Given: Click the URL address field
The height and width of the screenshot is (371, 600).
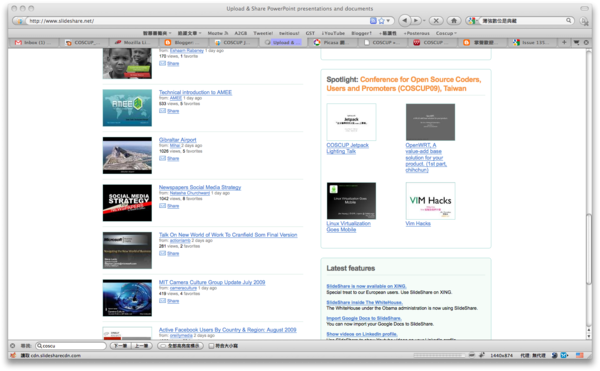Looking at the screenshot, I should tap(197, 21).
